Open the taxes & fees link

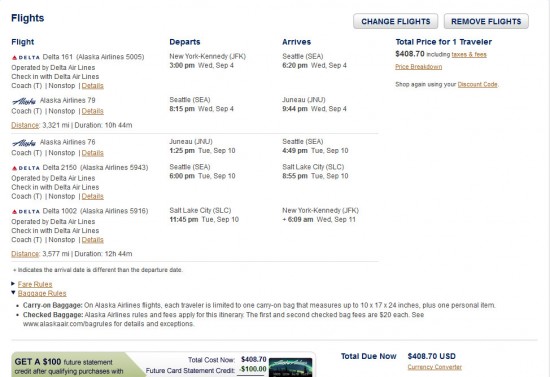469,54
